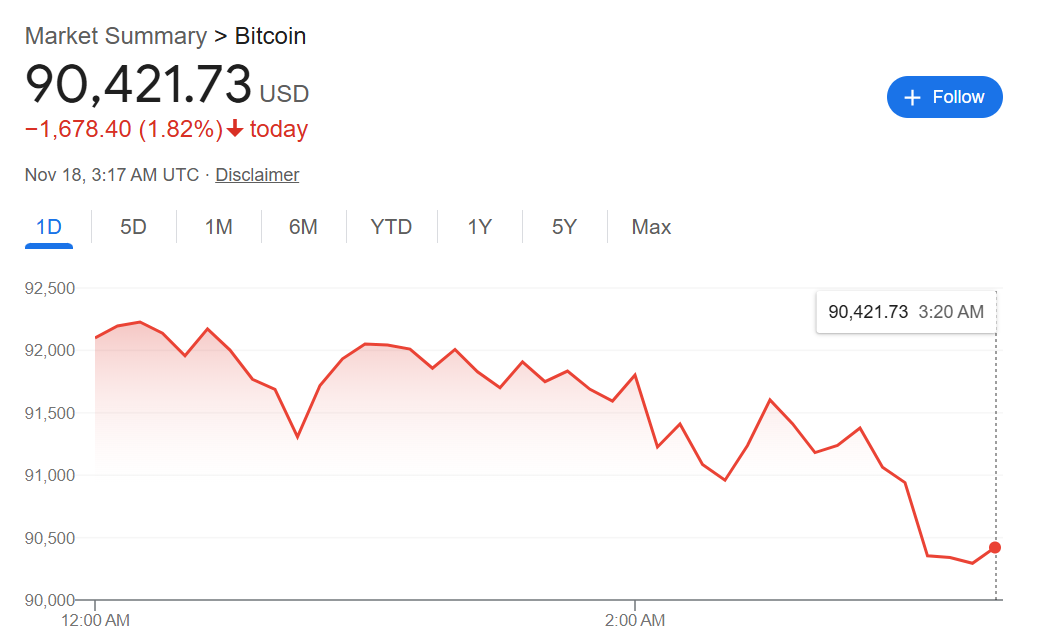Click the large 90,421.73 price
The height and width of the screenshot is (633, 1062).
point(139,84)
